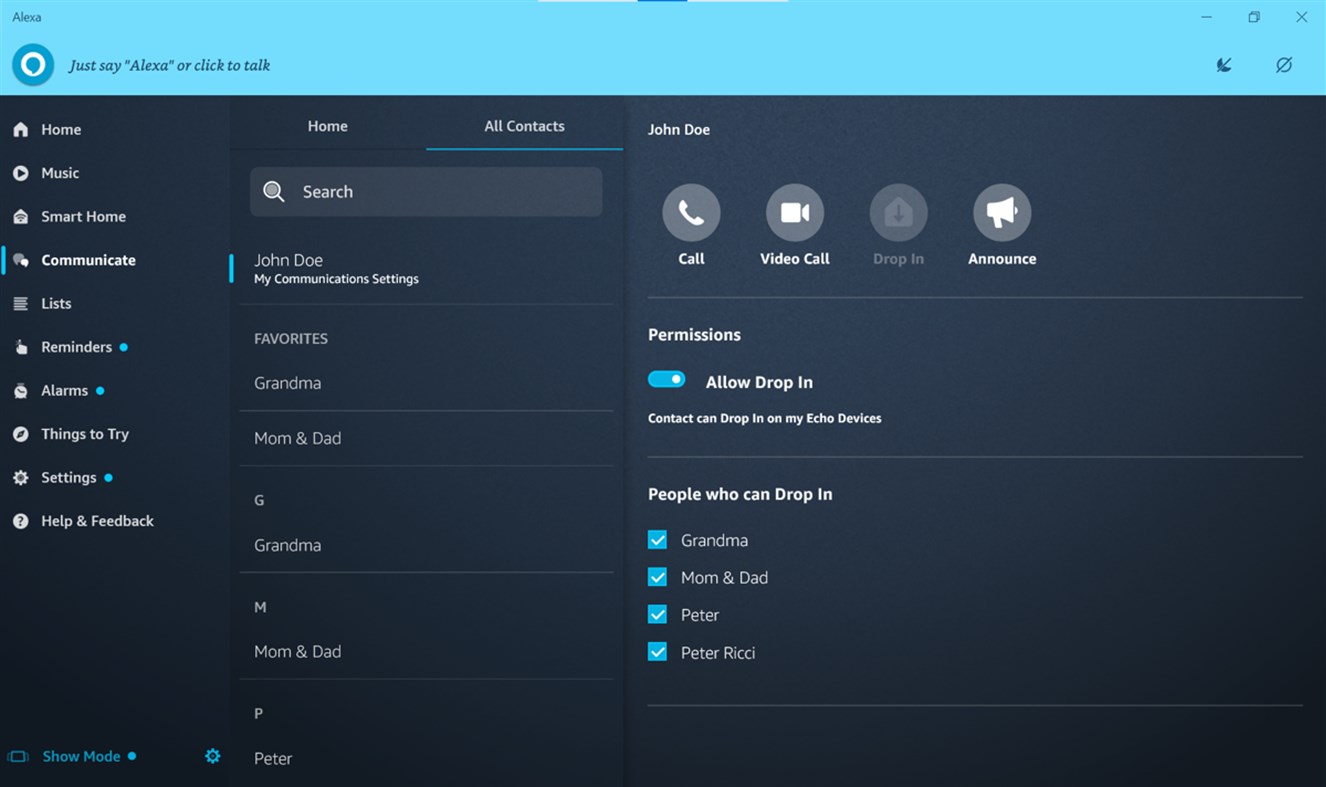This screenshot has height=787, width=1326.
Task: Start a Video Call with John Doe
Action: coord(795,212)
